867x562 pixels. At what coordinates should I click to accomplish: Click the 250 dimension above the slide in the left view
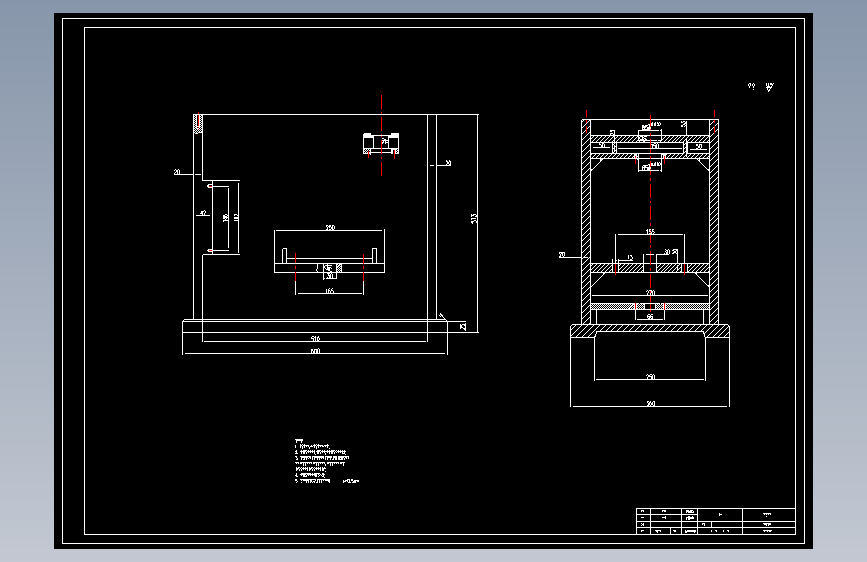(x=330, y=227)
